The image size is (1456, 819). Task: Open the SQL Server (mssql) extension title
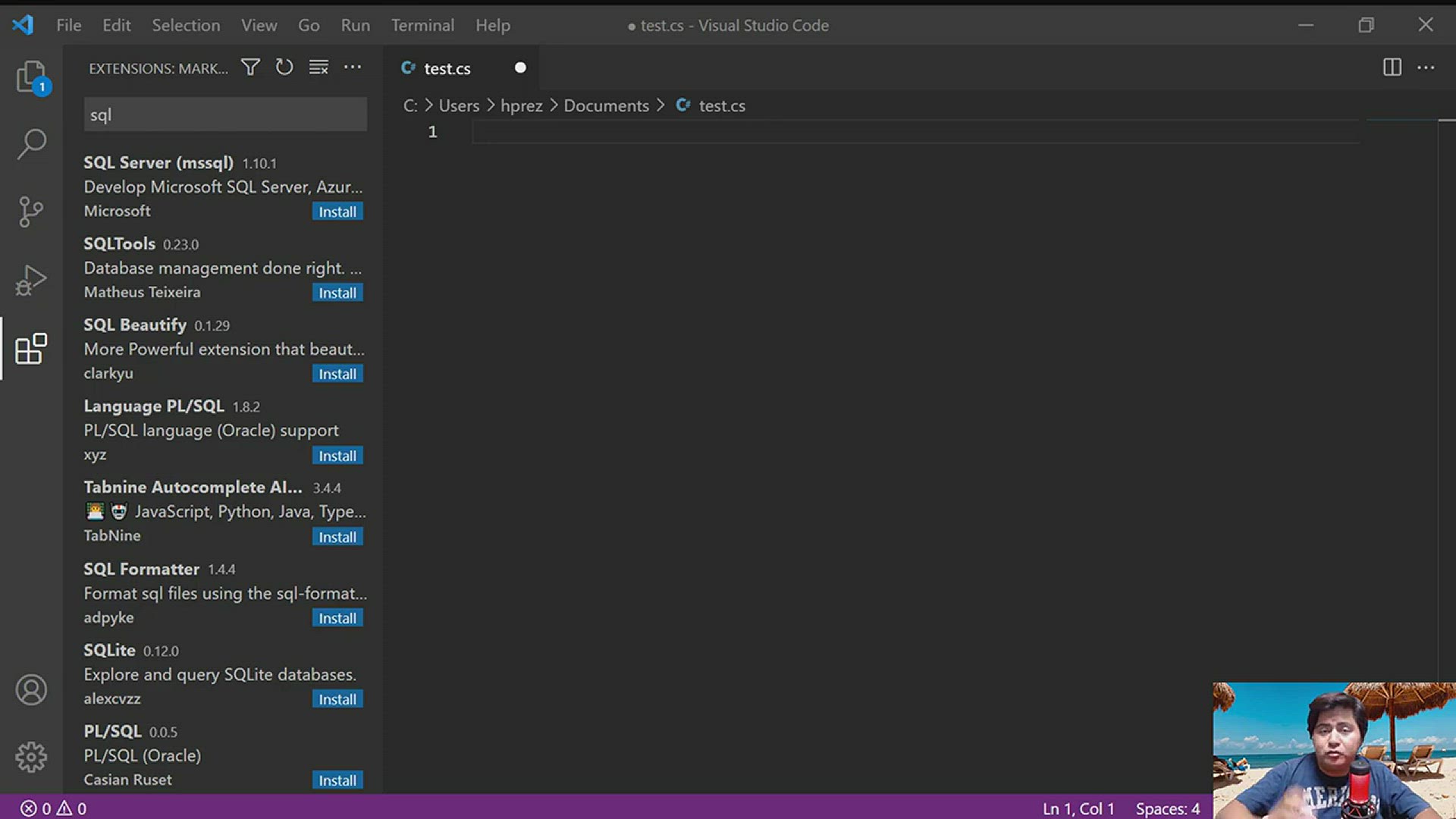tap(158, 162)
